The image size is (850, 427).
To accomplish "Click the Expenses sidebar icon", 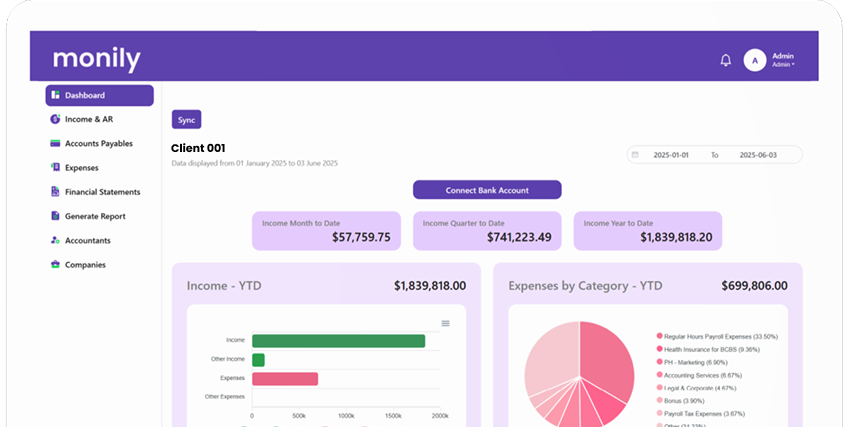I will point(56,168).
